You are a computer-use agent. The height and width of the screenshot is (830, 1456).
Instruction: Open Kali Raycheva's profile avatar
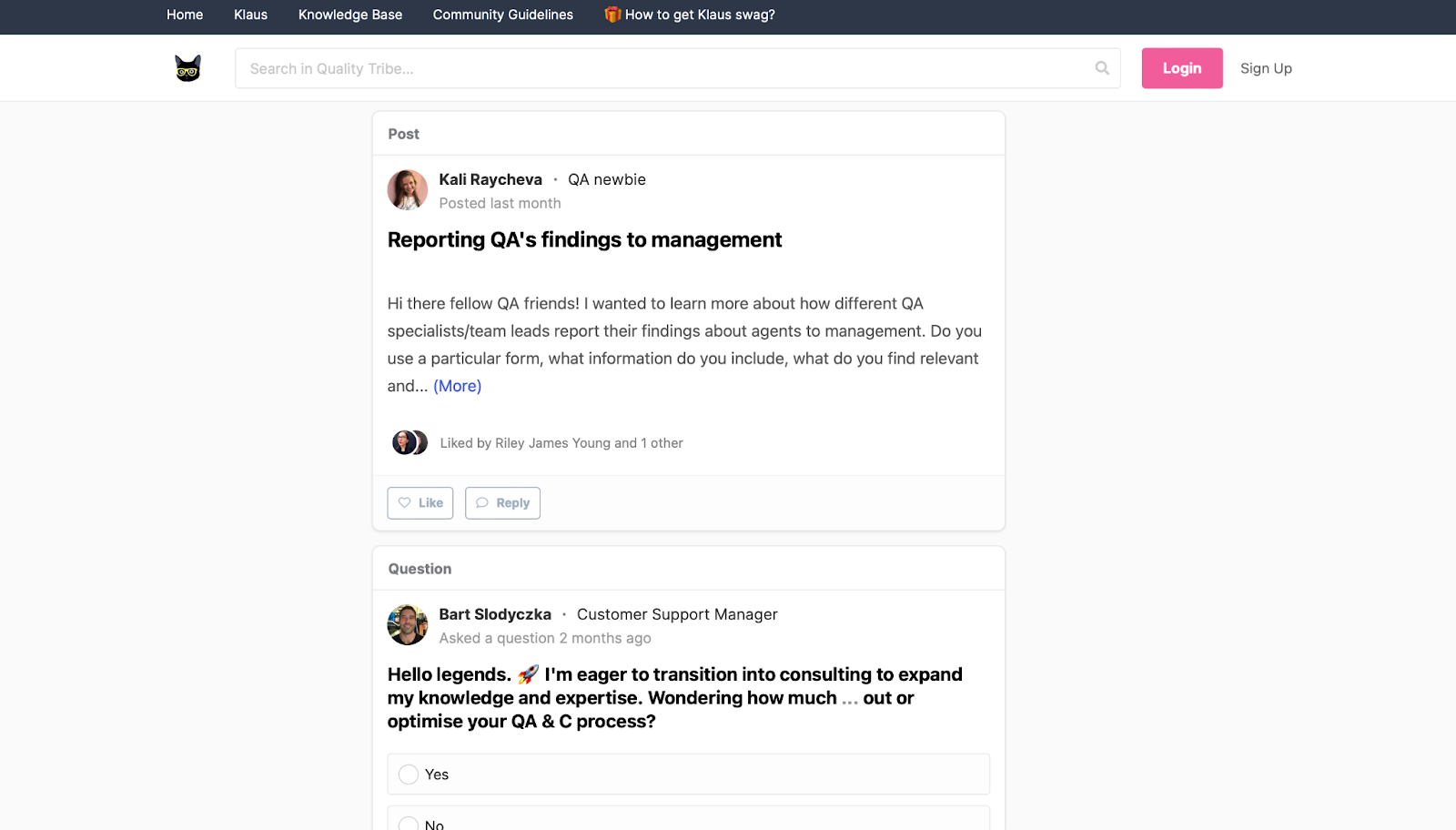(x=408, y=190)
